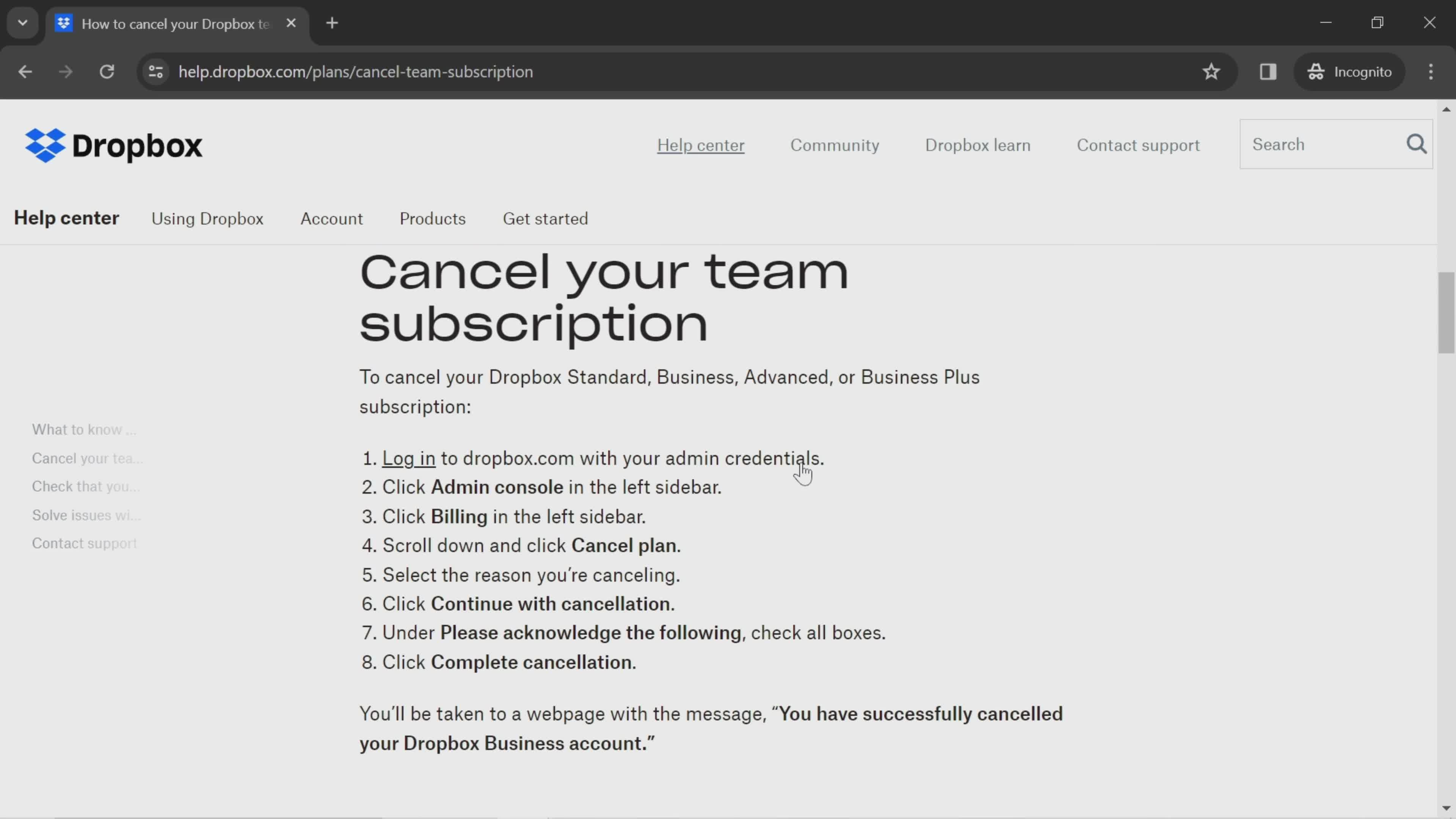Click the Dropbox logo
Screen dimensions: 1456x819
coord(113,145)
